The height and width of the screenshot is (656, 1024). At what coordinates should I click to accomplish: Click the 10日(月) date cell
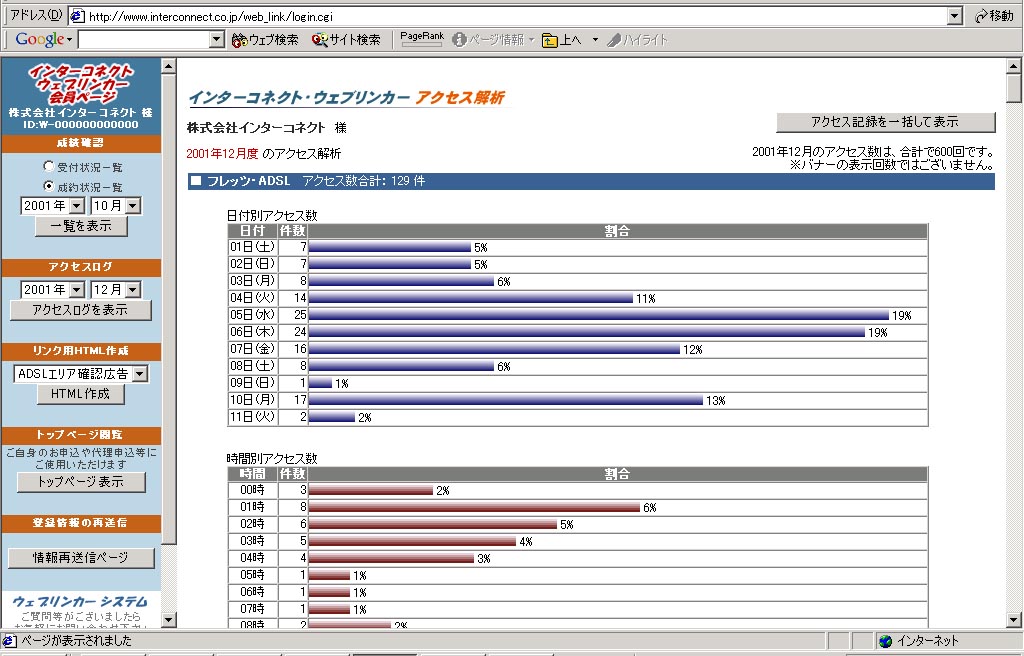(x=253, y=400)
